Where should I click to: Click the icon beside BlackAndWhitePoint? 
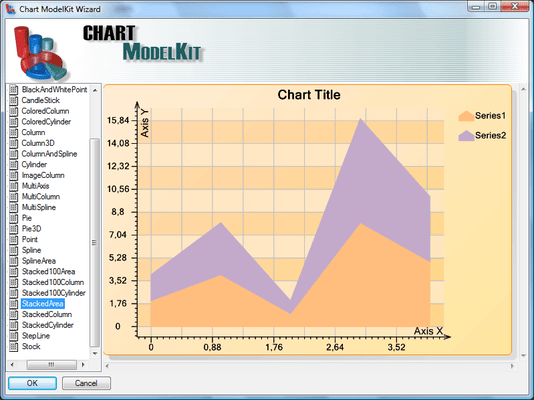click(14, 90)
